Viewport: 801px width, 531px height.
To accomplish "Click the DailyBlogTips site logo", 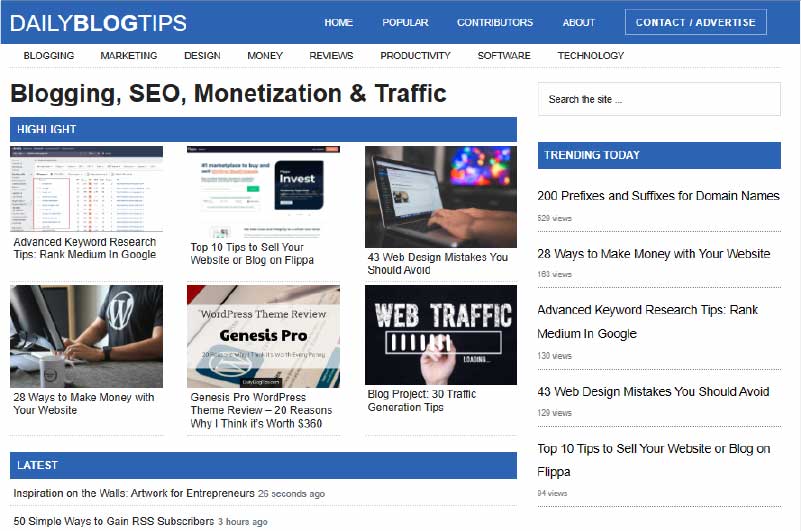I will pyautogui.click(x=98, y=23).
